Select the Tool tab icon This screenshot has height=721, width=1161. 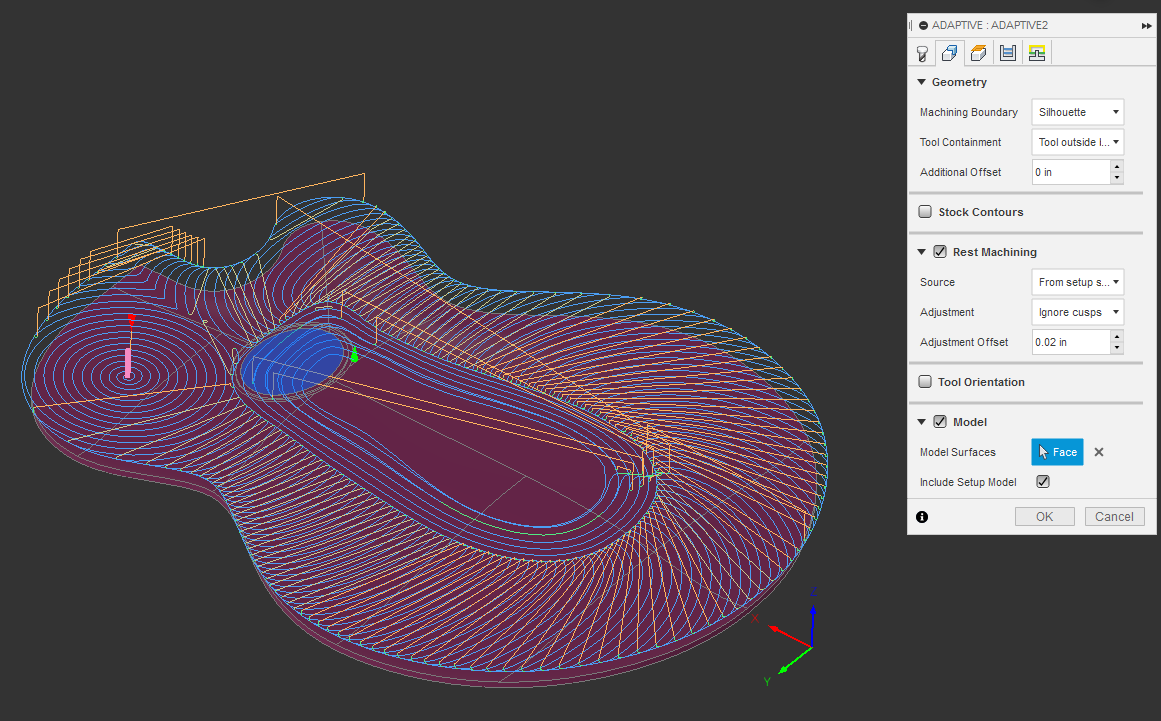point(921,52)
